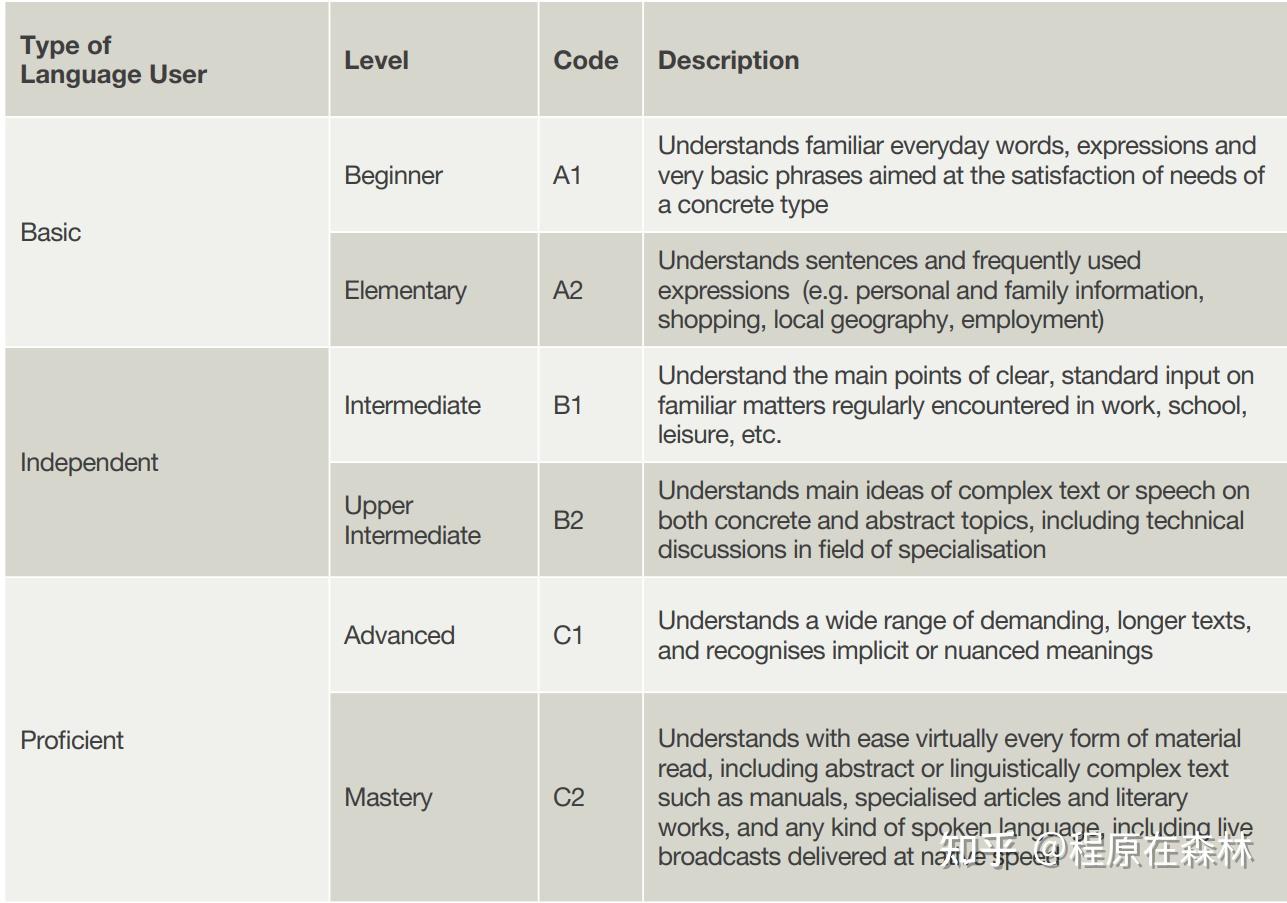
Task: Click the "Level" column header
Action: pyautogui.click(x=376, y=60)
